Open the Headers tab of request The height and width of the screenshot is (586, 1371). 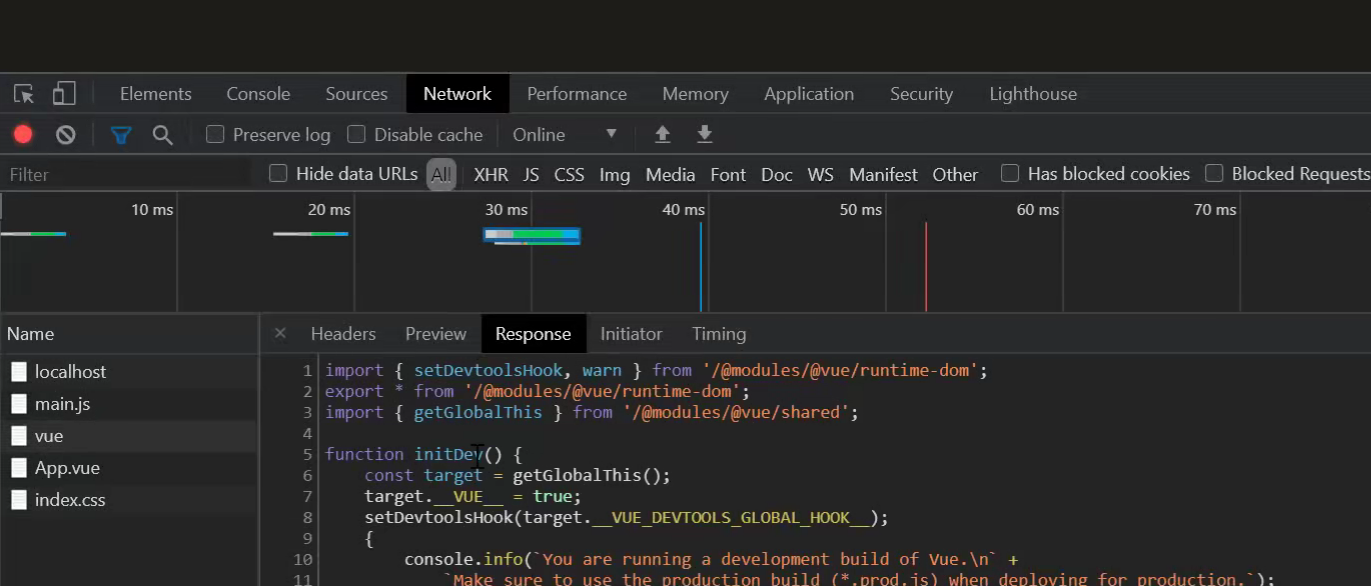click(343, 334)
